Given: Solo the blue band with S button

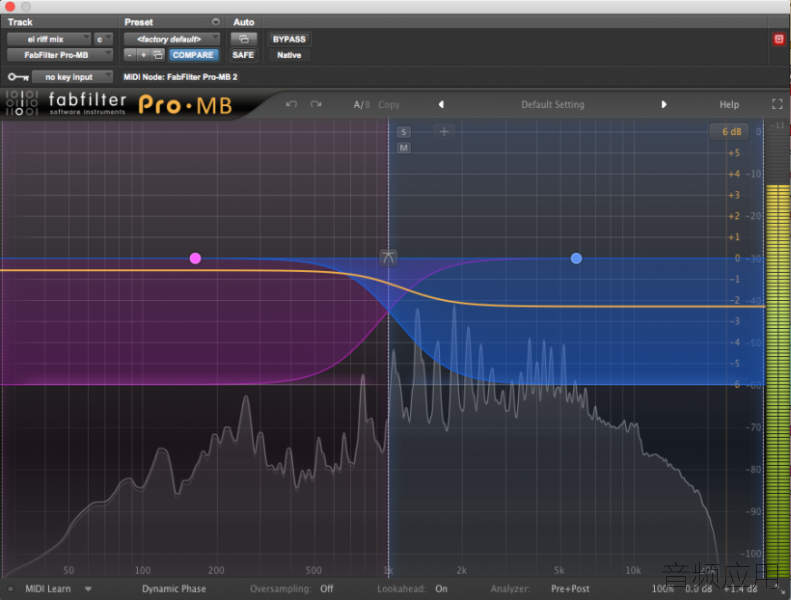Looking at the screenshot, I should pyautogui.click(x=404, y=132).
